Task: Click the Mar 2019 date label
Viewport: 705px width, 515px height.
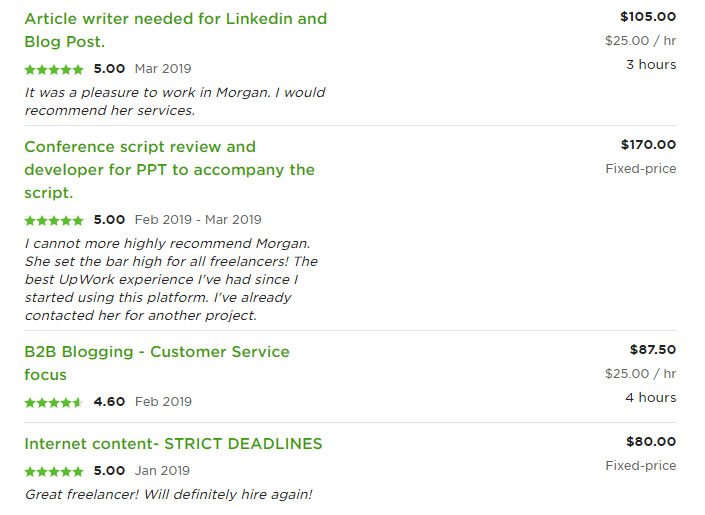Action: click(x=163, y=69)
